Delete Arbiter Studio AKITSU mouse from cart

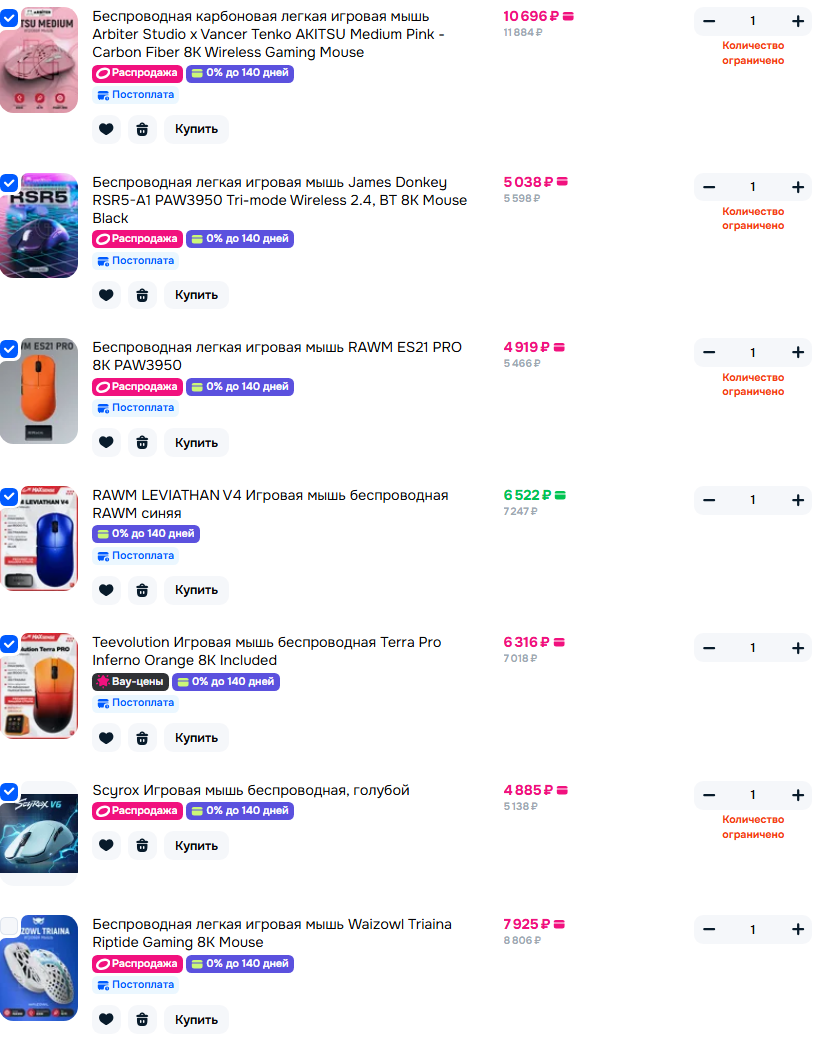[x=142, y=129]
